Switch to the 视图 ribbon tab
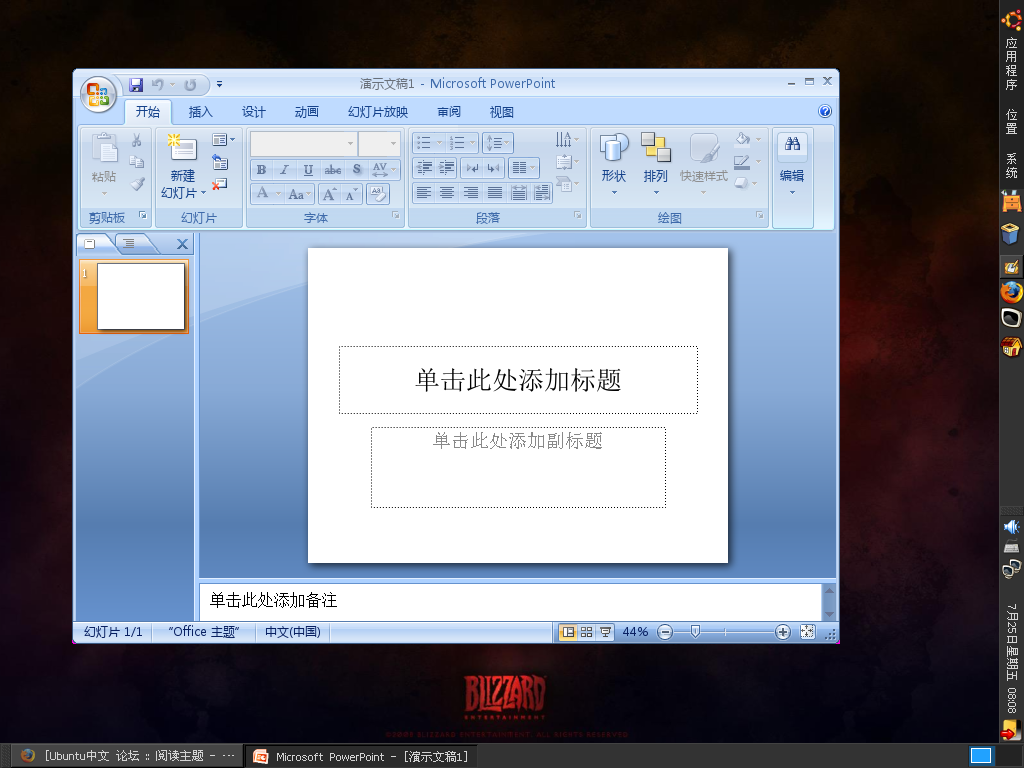 click(x=502, y=112)
